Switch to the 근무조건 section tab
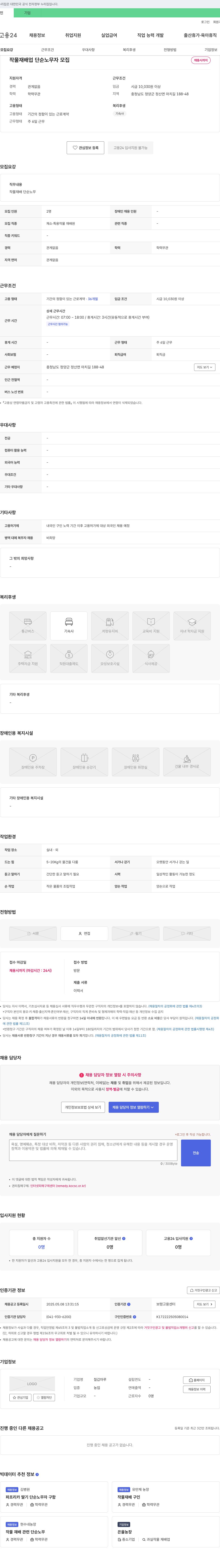Screen dimensions: 220x1568 [x=47, y=50]
